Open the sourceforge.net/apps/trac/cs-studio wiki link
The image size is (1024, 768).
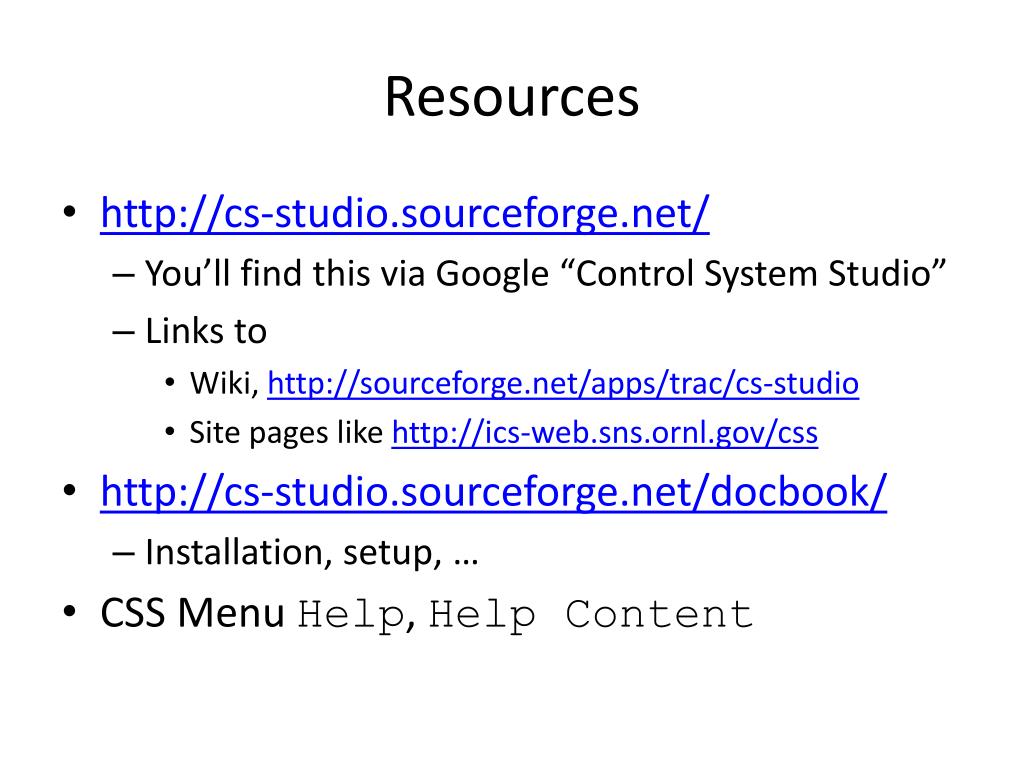[x=563, y=383]
